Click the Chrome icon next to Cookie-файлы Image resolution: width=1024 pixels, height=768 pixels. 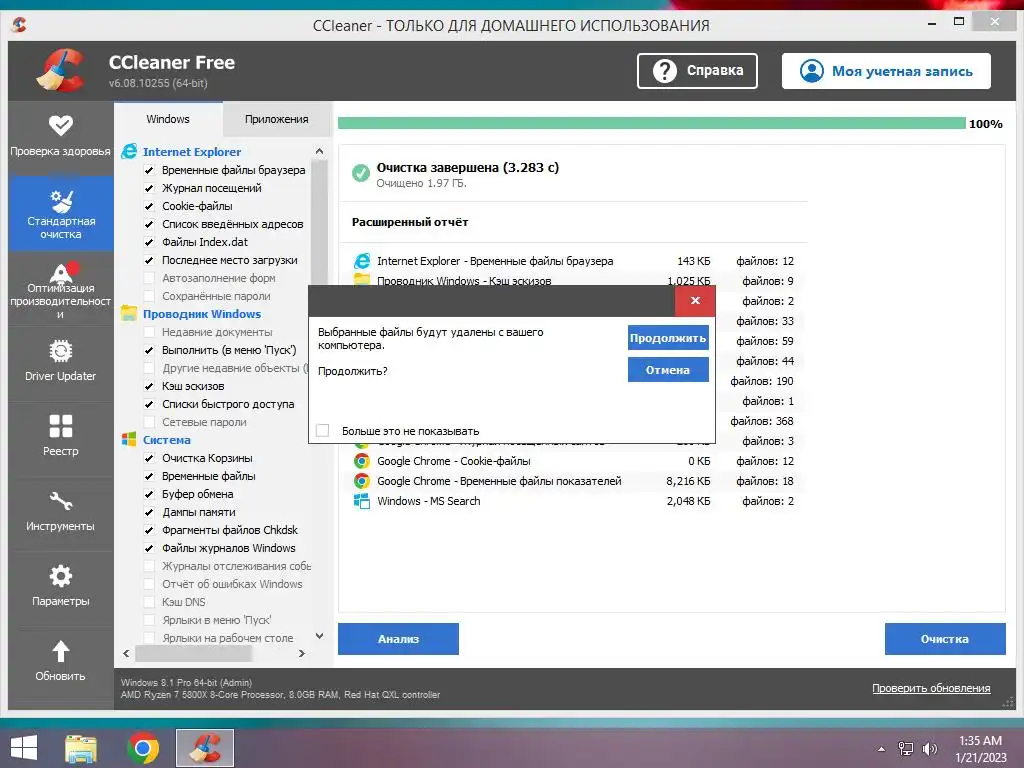[x=362, y=461]
